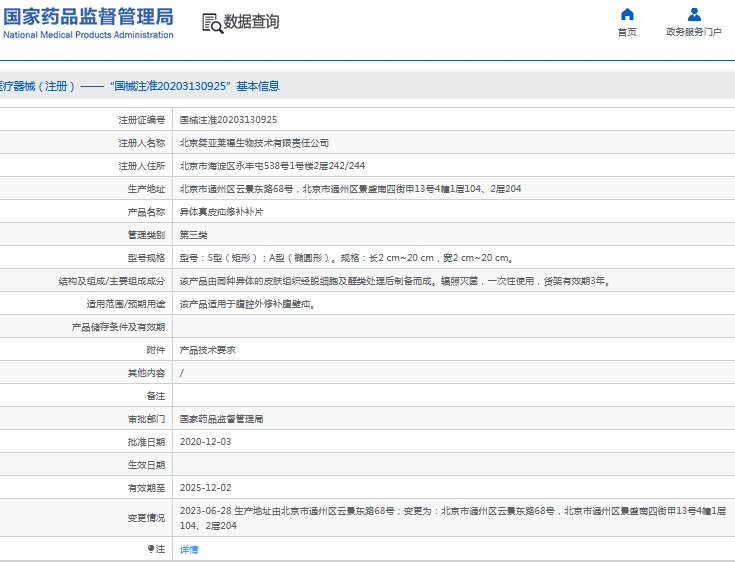Click the 适用范围/预期用途 label

click(x=126, y=304)
